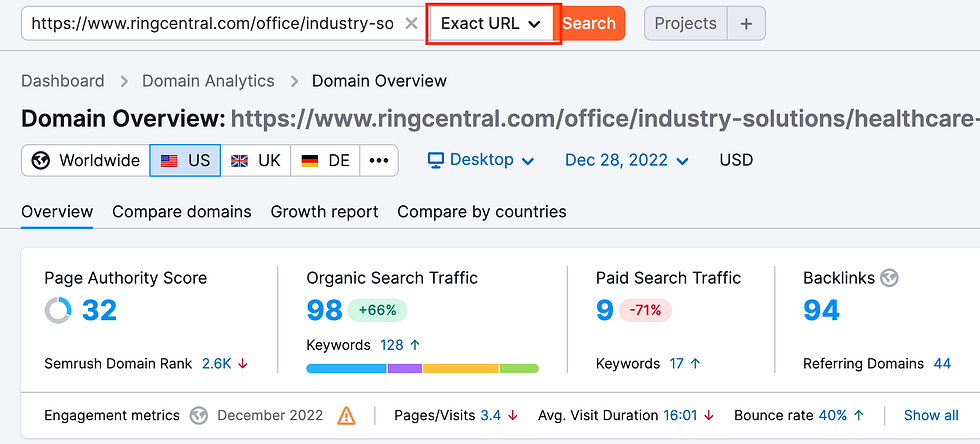
Task: Click the UK flag icon
Action: point(239,161)
